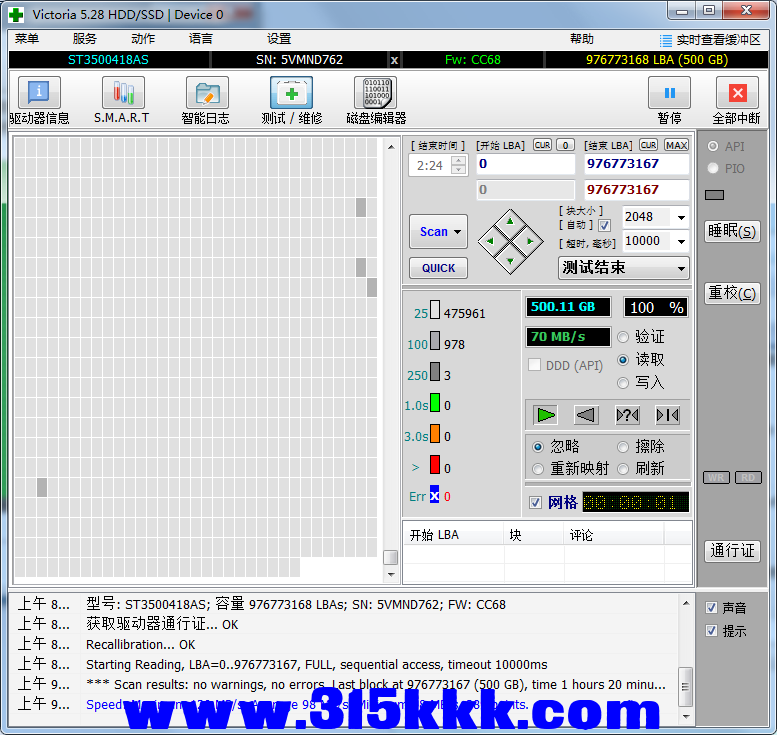This screenshot has width=777, height=735.
Task: Click the Pause (暂停) icon
Action: [669, 93]
